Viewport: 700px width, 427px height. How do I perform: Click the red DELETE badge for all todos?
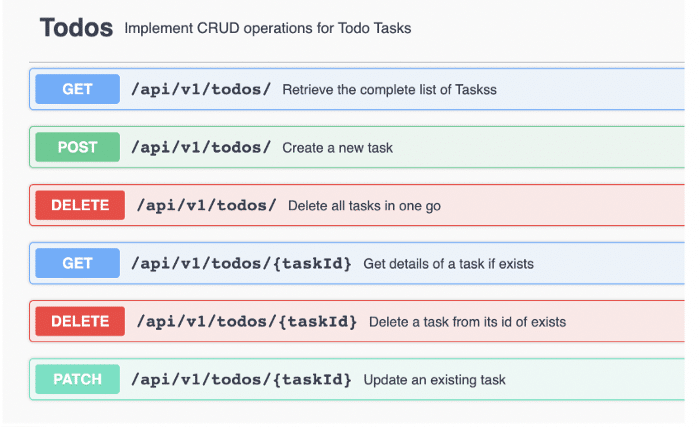tap(80, 205)
